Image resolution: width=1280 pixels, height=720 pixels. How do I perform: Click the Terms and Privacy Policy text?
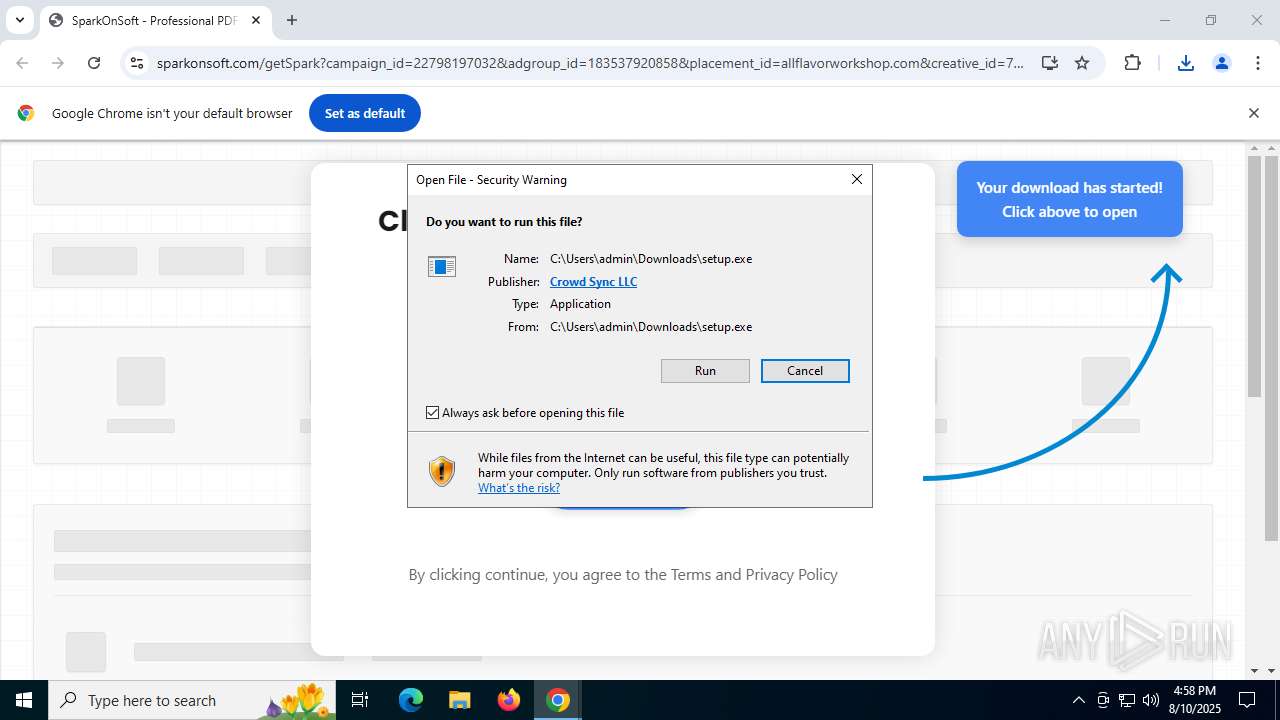click(x=754, y=575)
